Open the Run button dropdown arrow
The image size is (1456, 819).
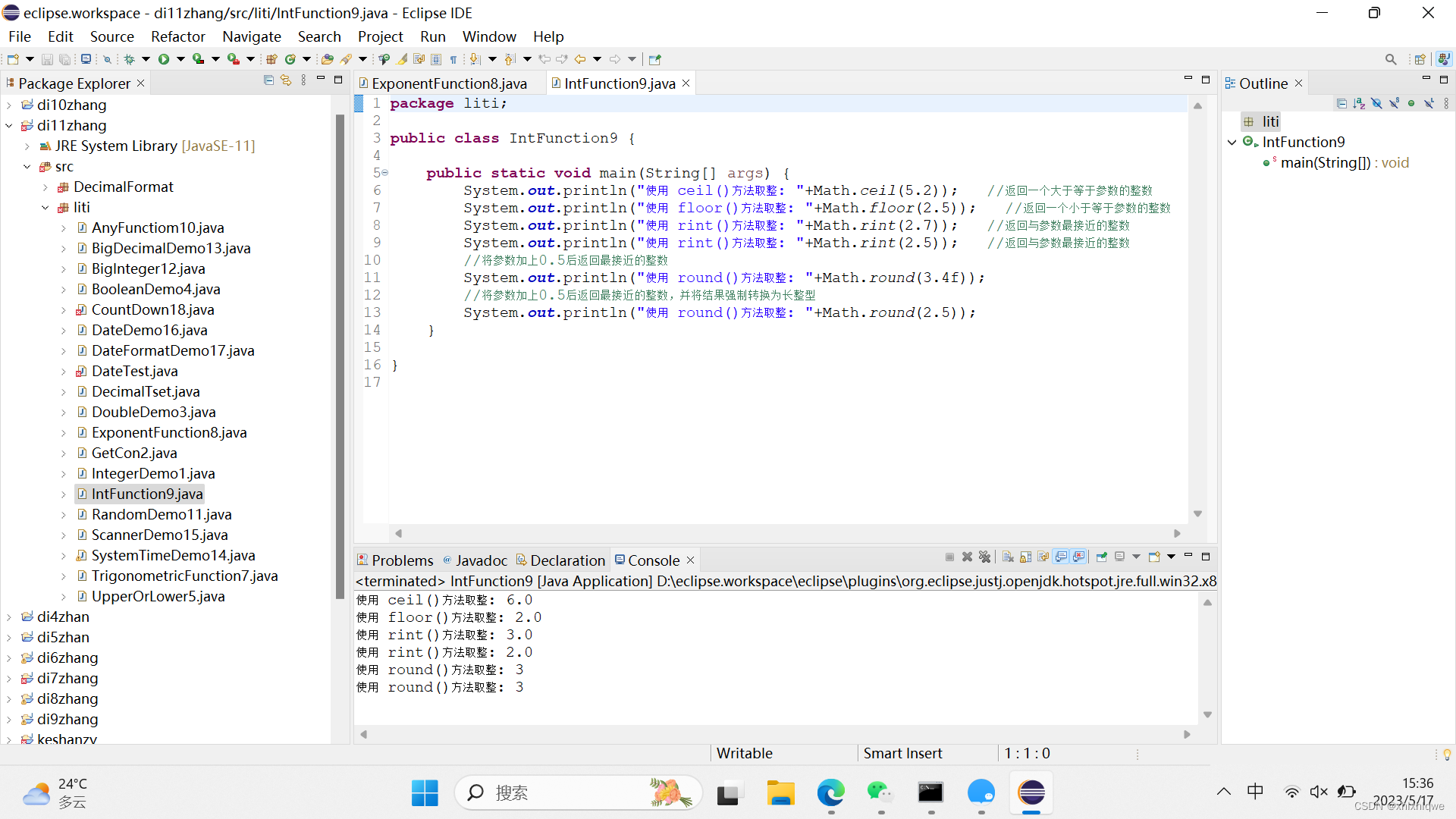[180, 59]
